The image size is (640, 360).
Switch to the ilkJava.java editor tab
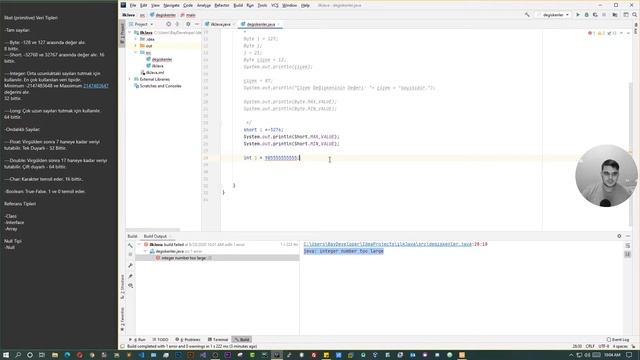coord(219,24)
